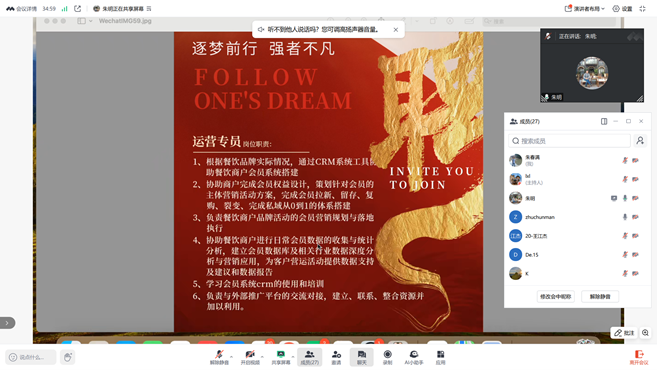Click camera icon in De.15 row
The width and height of the screenshot is (657, 370).
pos(636,254)
